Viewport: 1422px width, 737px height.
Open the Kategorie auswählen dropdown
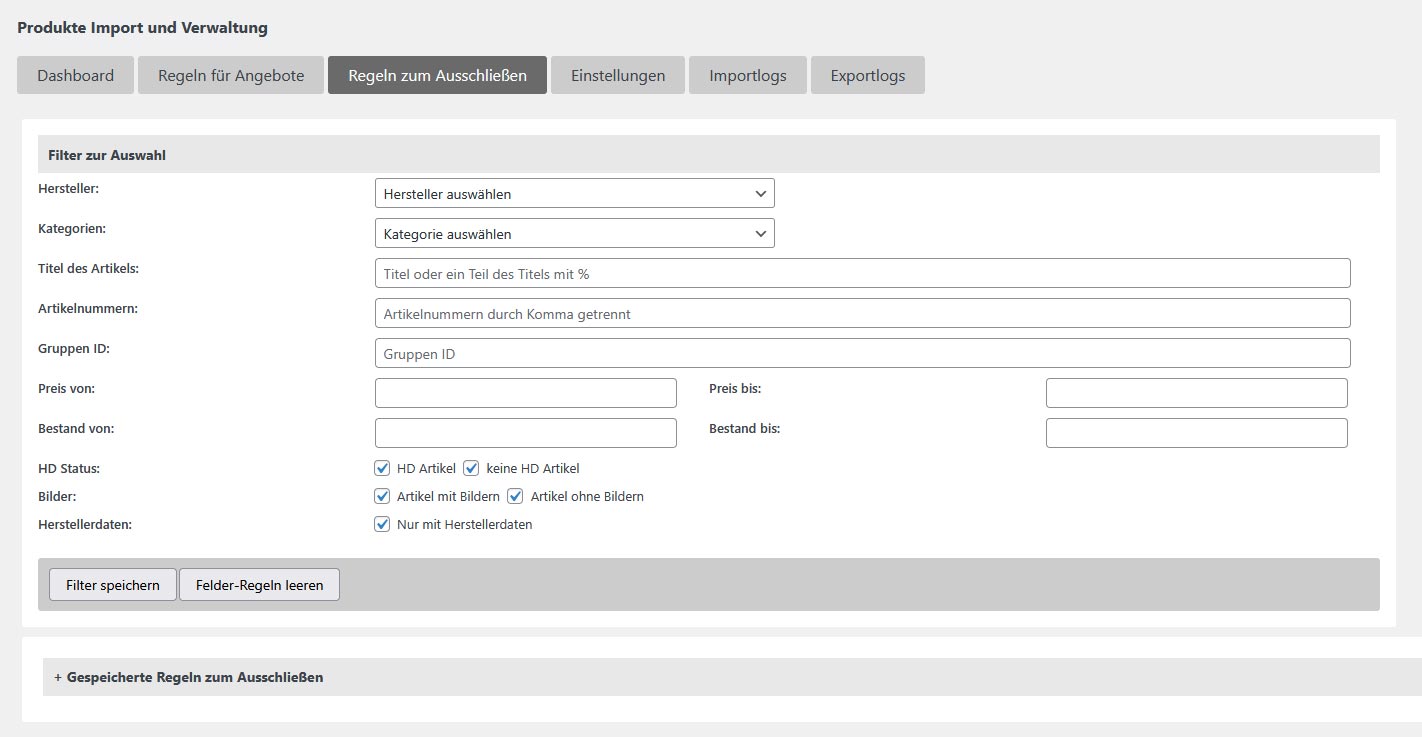[x=574, y=233]
